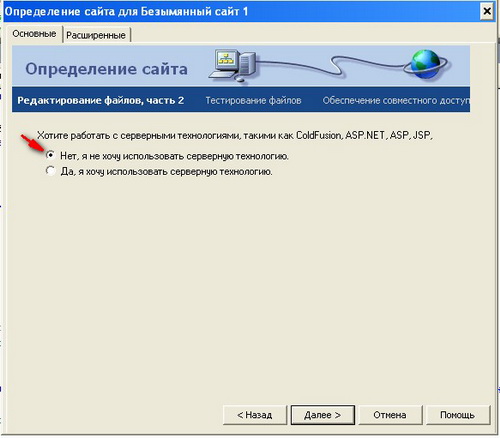Cancel the wizard with the 'Отмена' button
Screen dimensions: 500x438
pyautogui.click(x=390, y=415)
